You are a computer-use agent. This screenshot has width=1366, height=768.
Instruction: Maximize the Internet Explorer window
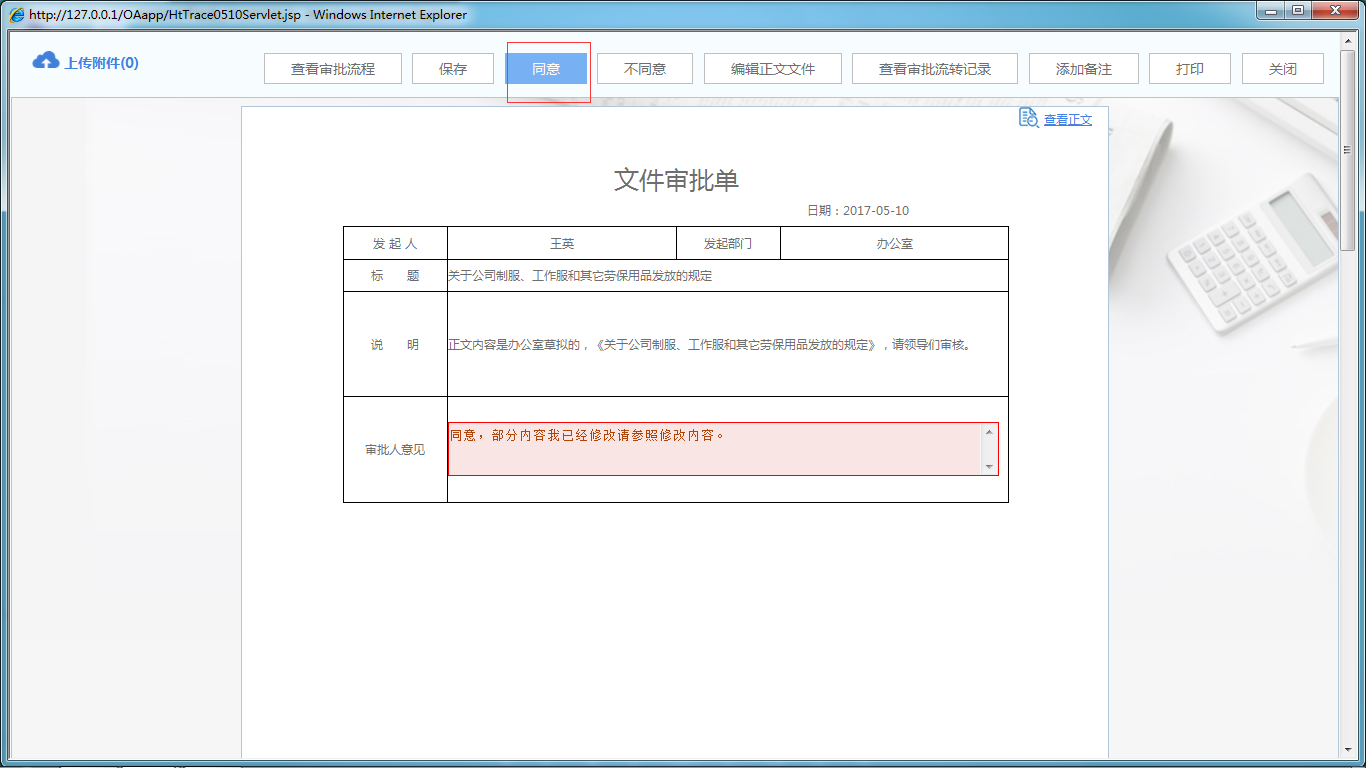click(x=1298, y=11)
